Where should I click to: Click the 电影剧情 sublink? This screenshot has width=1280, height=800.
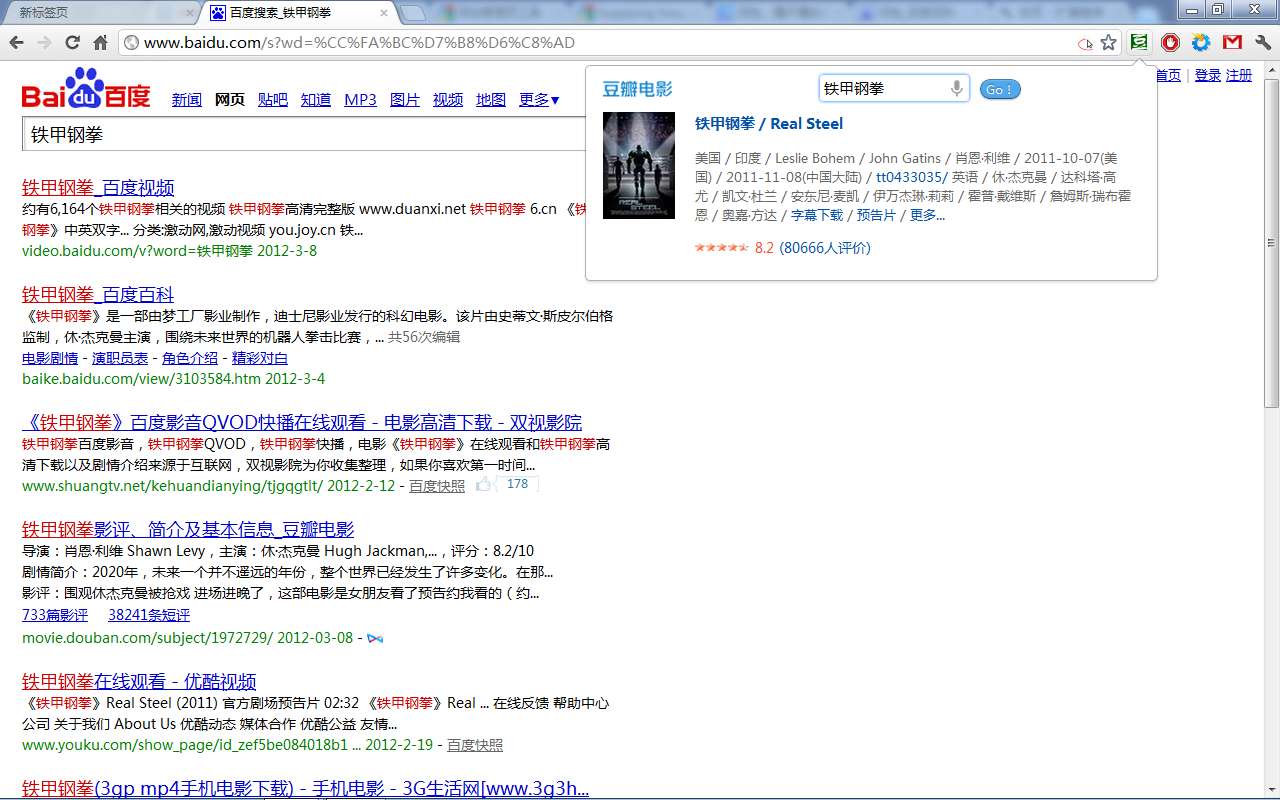point(50,358)
